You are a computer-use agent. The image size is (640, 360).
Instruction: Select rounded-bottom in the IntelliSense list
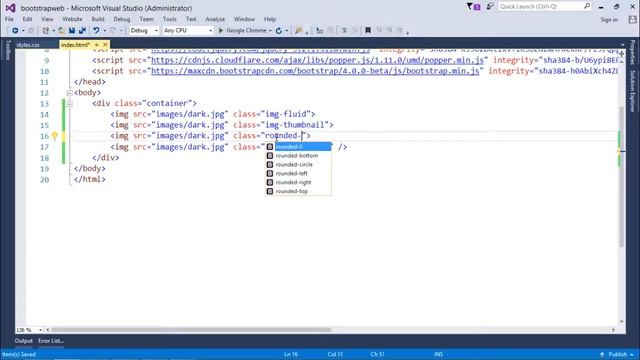pyautogui.click(x=298, y=156)
